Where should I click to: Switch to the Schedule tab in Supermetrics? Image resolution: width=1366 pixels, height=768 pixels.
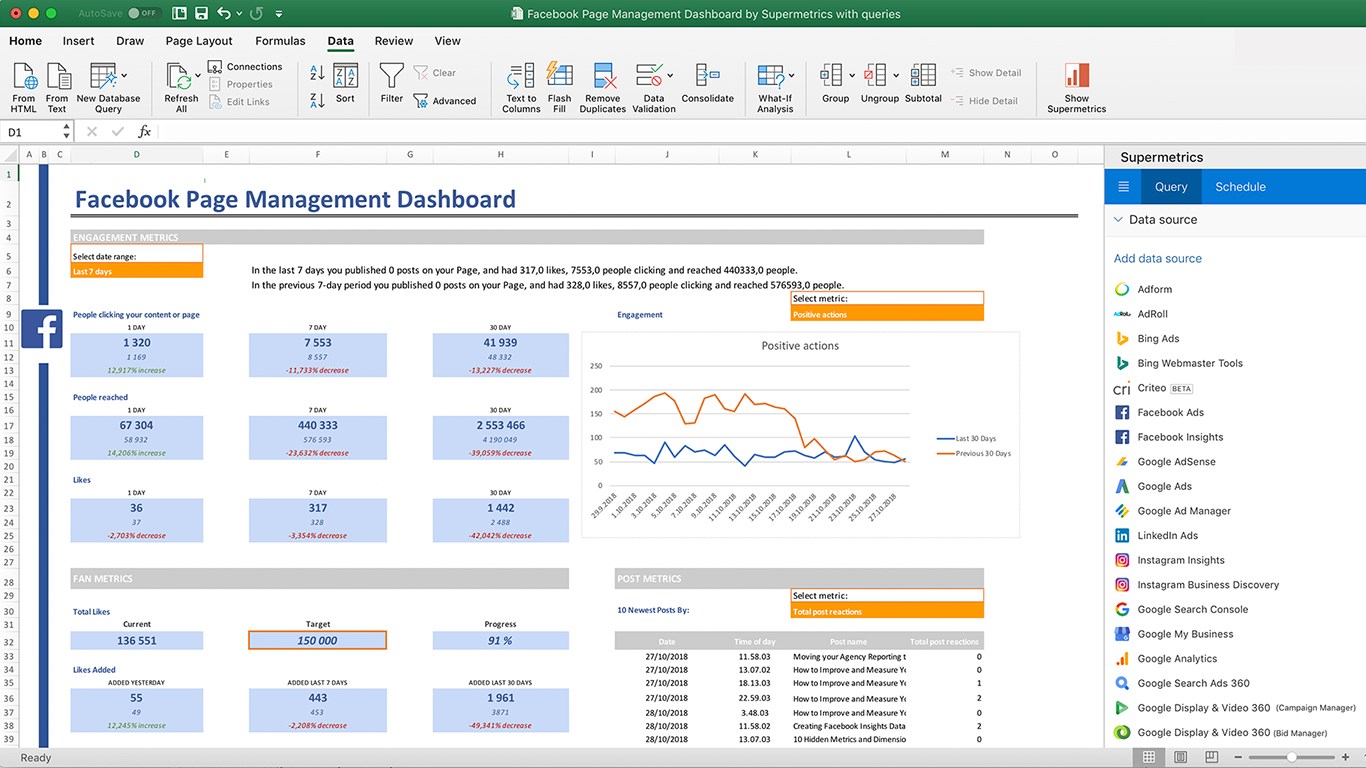click(x=1240, y=187)
